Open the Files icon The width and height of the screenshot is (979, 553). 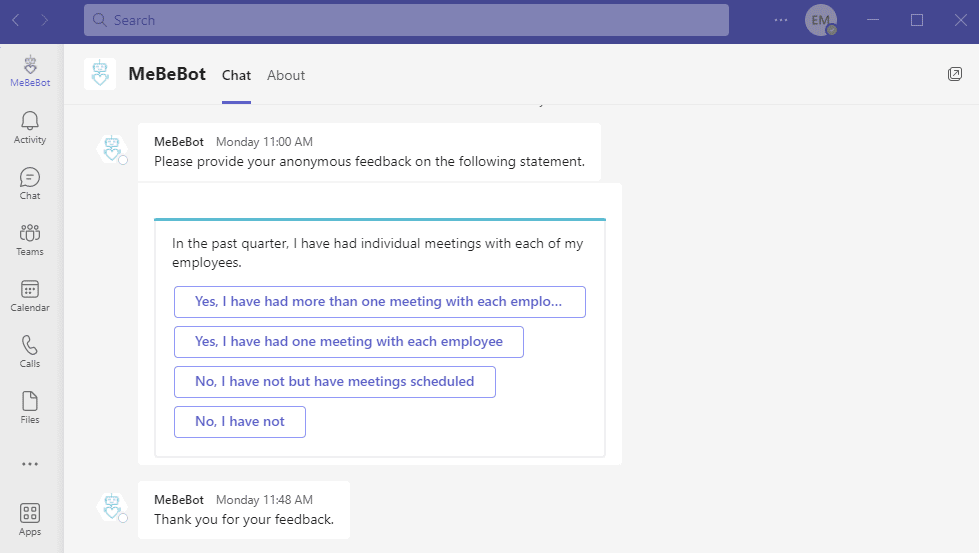tap(30, 407)
